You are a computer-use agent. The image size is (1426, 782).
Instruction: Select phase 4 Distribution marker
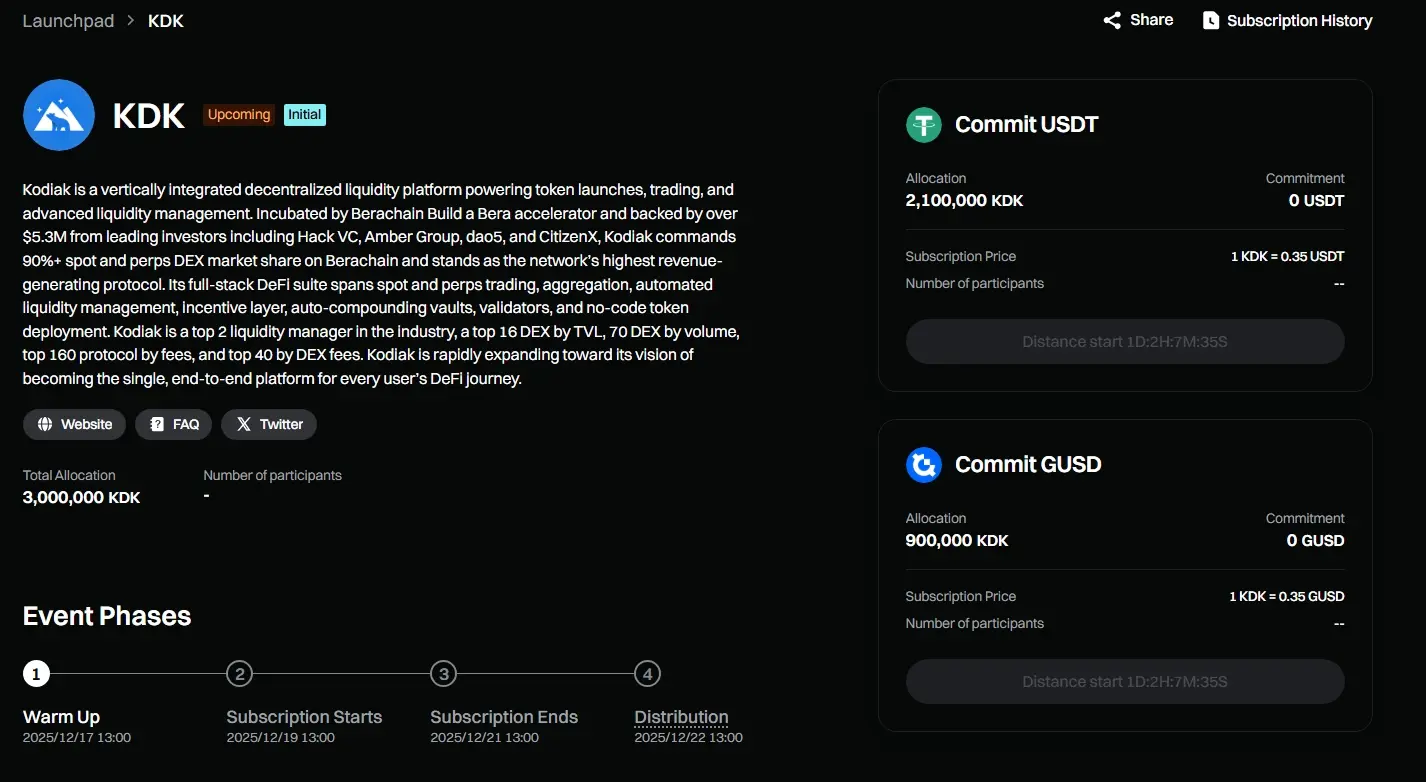pyautogui.click(x=647, y=674)
